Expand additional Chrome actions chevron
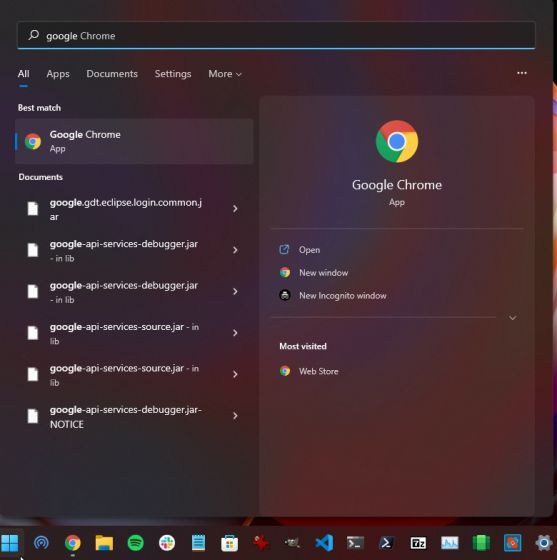Viewport: 557px width, 560px height. coord(512,318)
